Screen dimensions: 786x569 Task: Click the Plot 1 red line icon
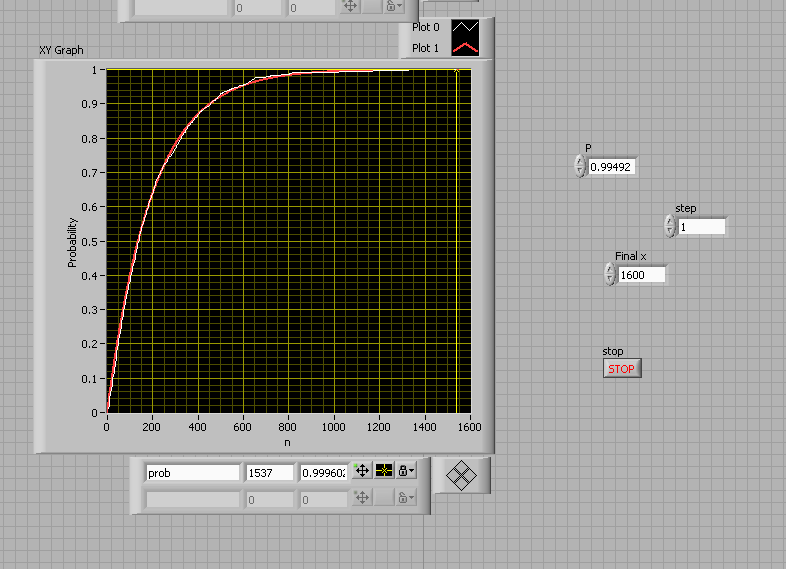(465, 47)
